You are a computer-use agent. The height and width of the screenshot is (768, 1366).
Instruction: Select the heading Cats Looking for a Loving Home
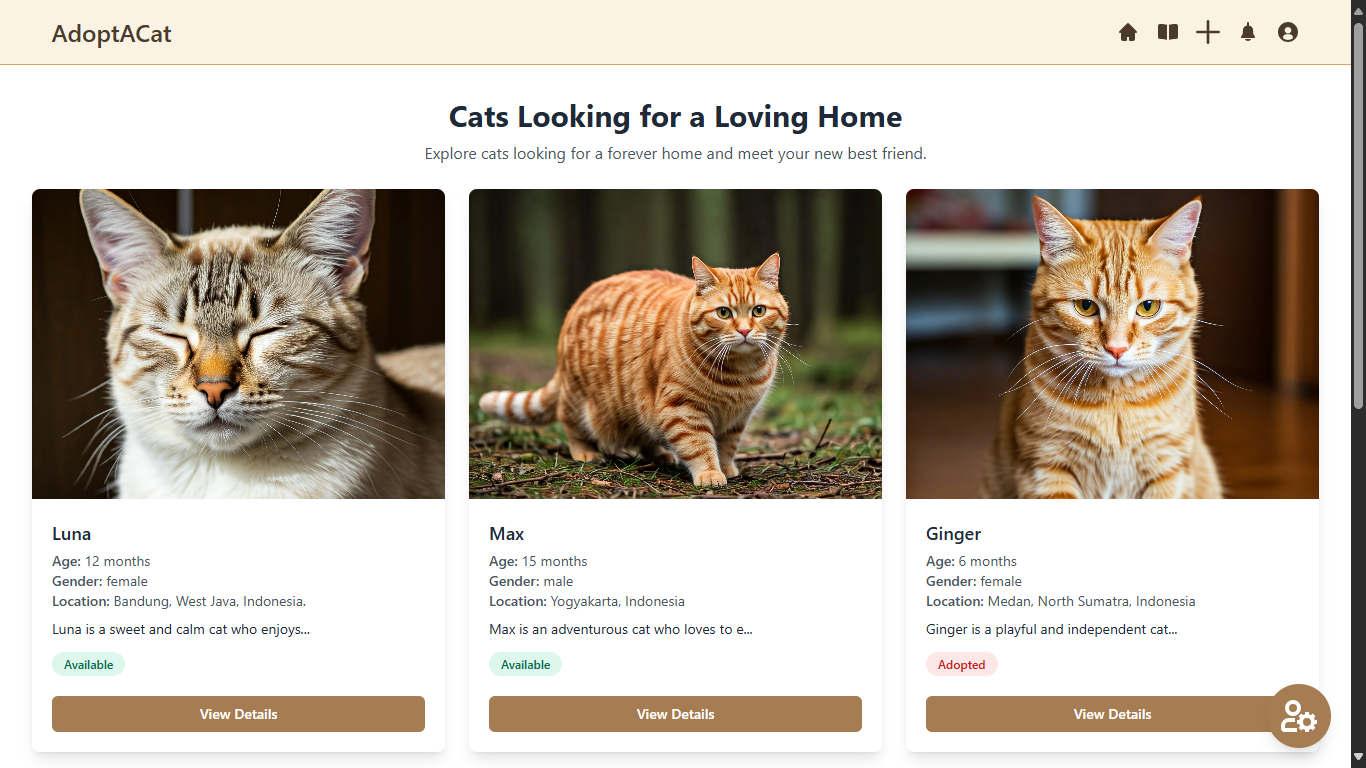pyautogui.click(x=676, y=117)
